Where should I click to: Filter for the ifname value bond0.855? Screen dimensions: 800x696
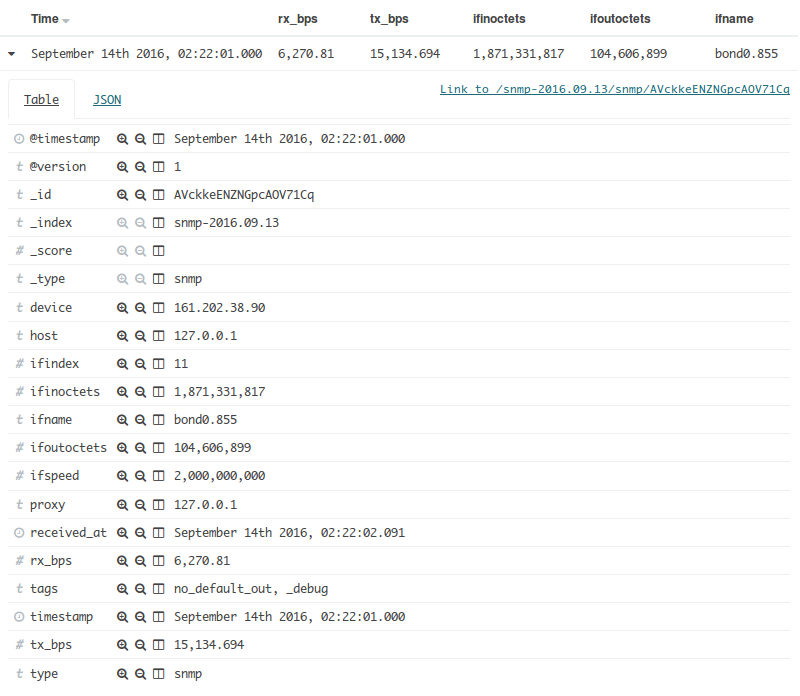(122, 420)
